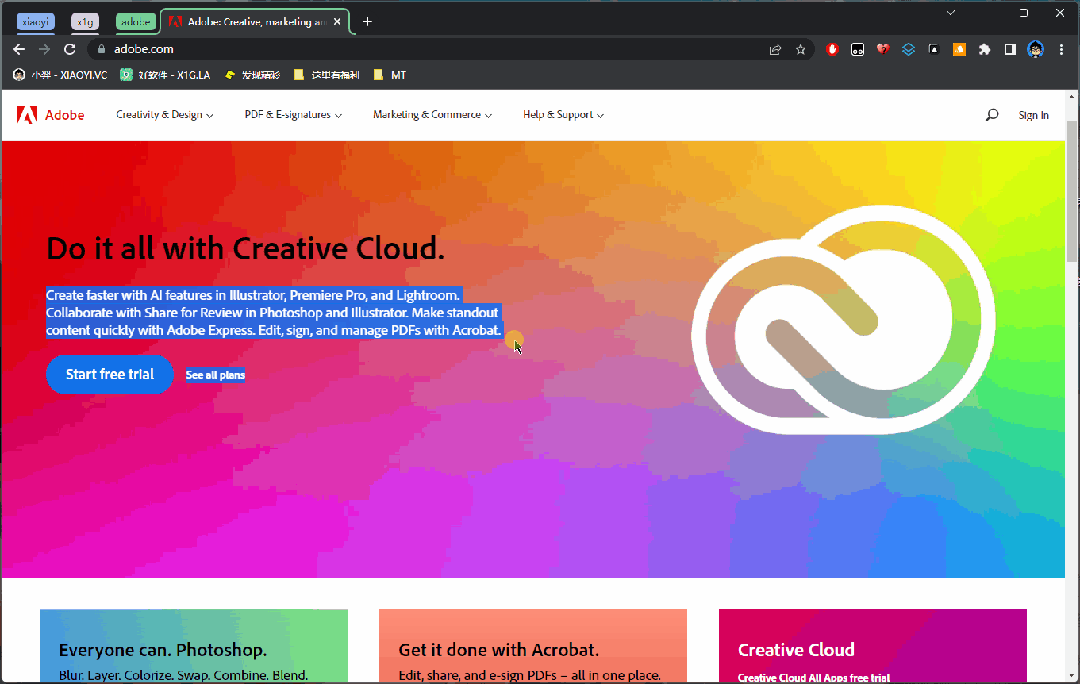1080x684 pixels.
Task: Bookmark this page with the star icon
Action: pos(800,49)
